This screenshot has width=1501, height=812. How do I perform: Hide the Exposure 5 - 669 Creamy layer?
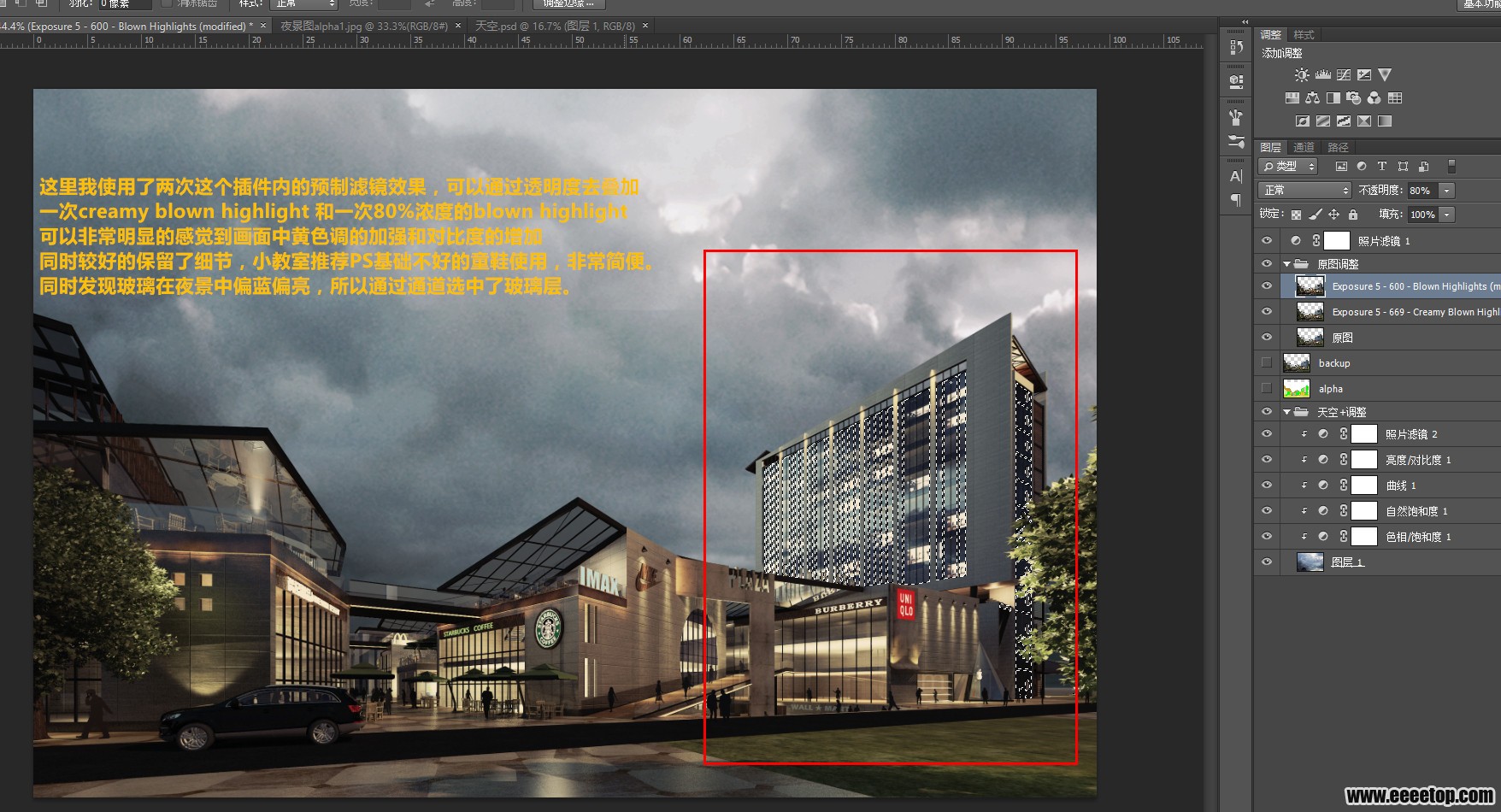[x=1267, y=312]
